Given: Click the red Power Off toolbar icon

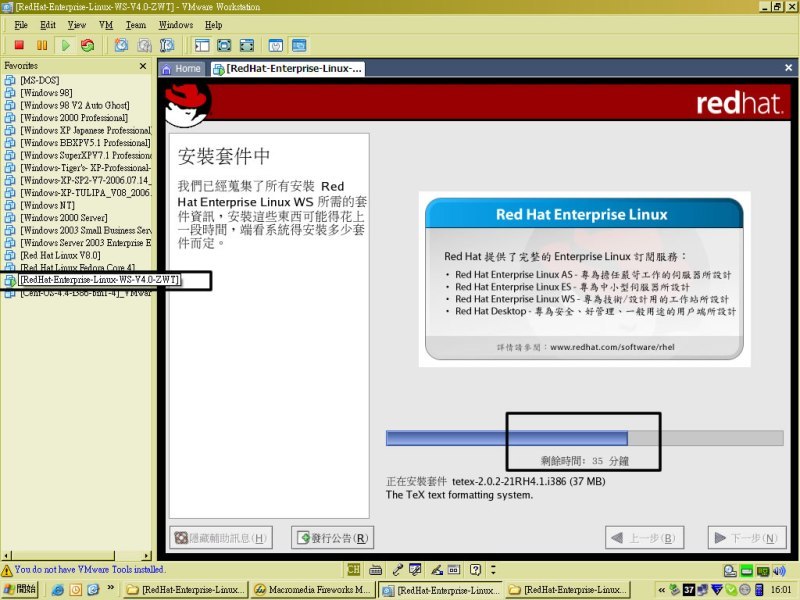Looking at the screenshot, I should [x=19, y=45].
